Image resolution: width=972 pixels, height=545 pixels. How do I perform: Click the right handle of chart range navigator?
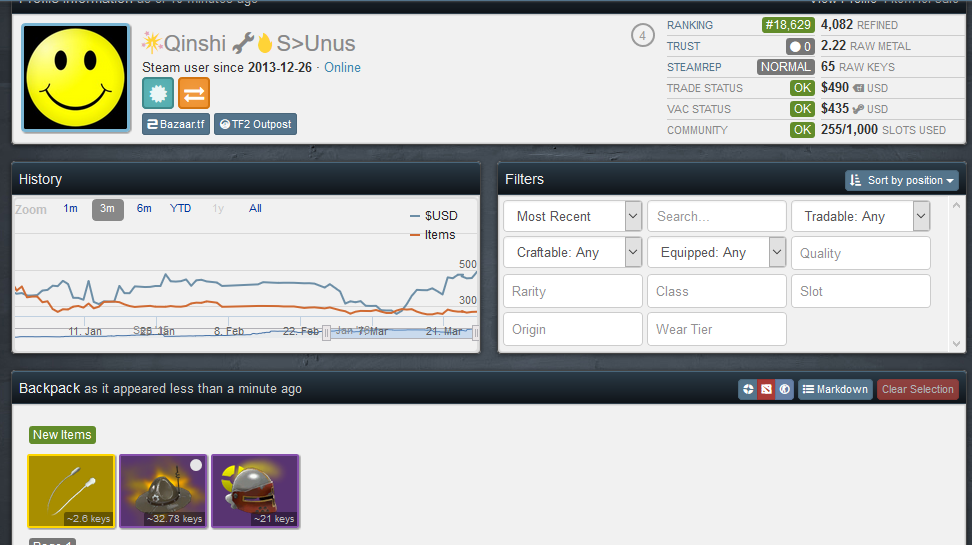[x=475, y=333]
